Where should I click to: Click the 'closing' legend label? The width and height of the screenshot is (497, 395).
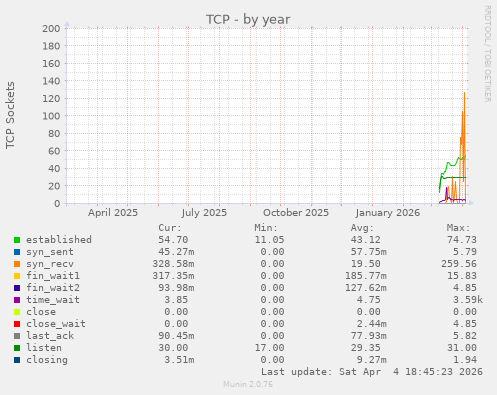(x=47, y=360)
